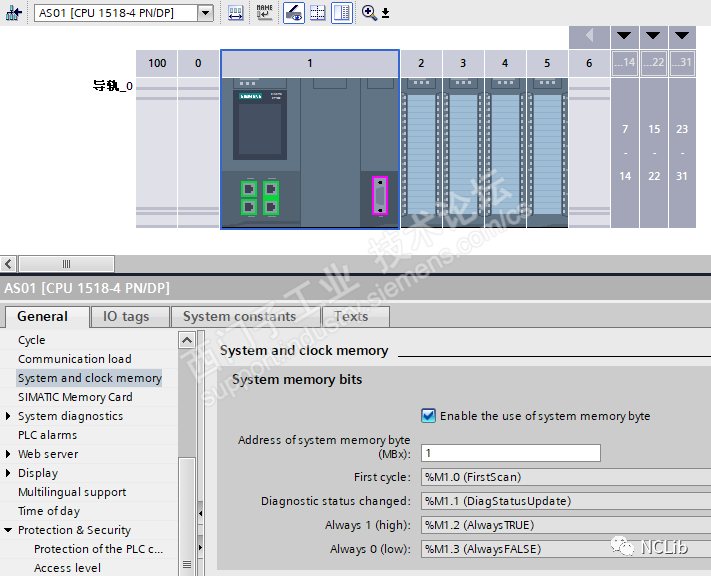The width and height of the screenshot is (711, 576).
Task: Click the tree scrollbar up arrow
Action: coord(187,340)
